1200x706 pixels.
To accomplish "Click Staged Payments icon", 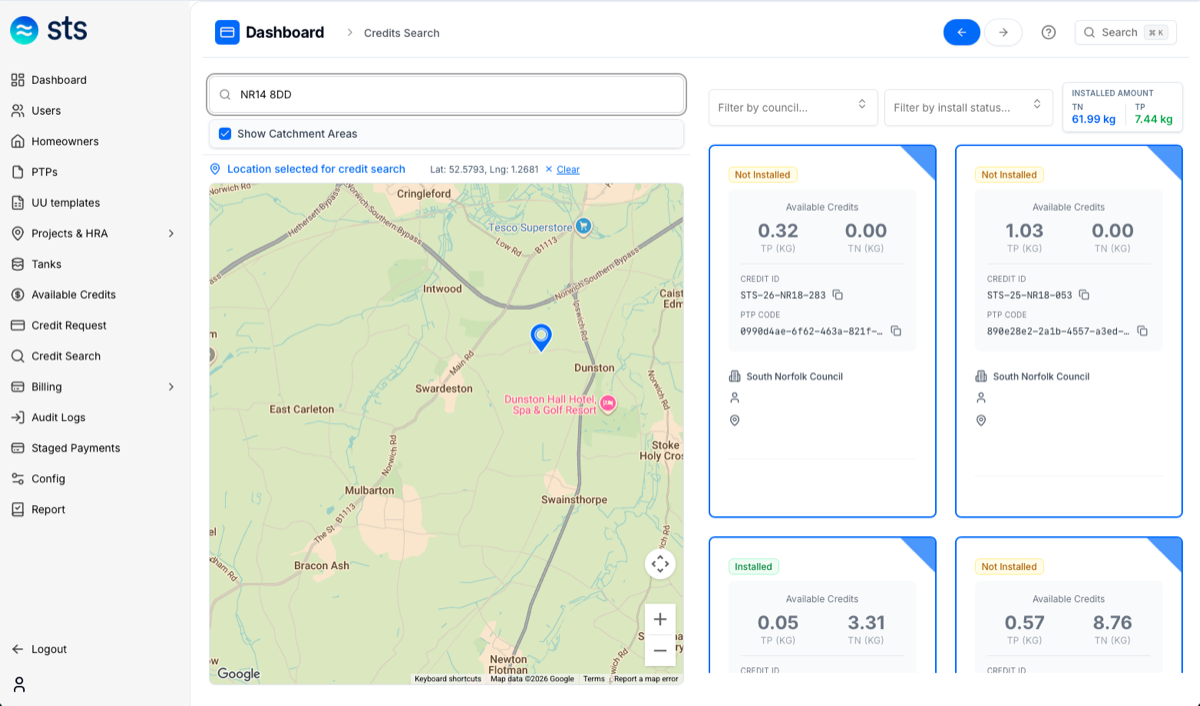I will (18, 448).
